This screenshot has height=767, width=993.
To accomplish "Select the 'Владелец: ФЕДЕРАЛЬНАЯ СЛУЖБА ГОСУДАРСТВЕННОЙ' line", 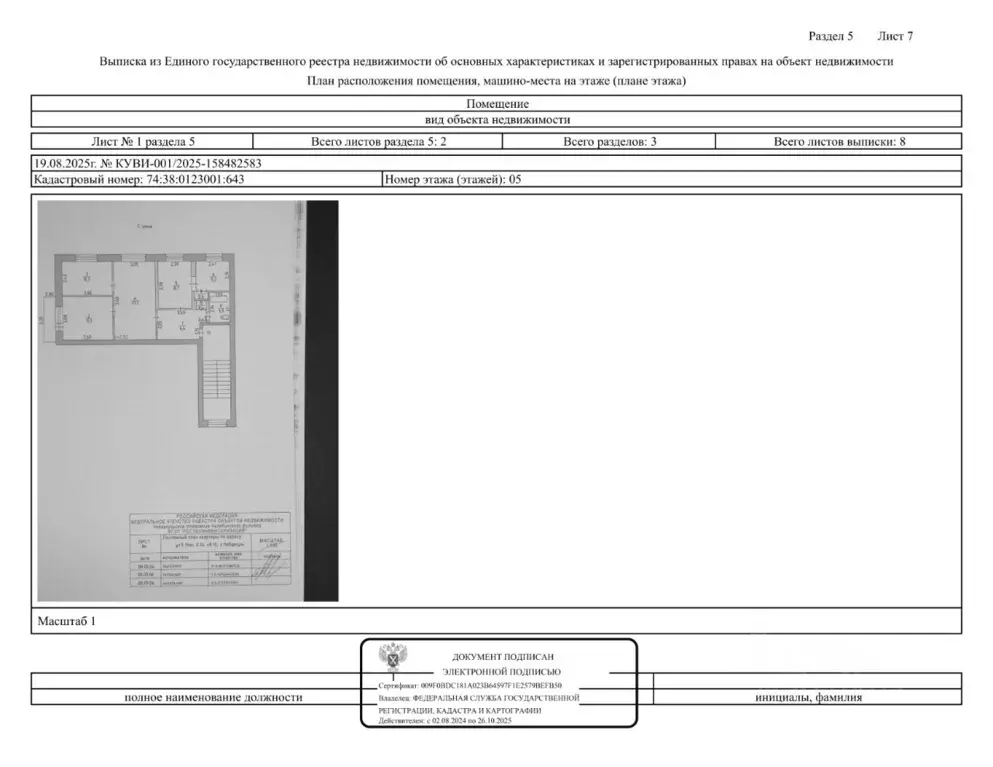I will pos(479,698).
